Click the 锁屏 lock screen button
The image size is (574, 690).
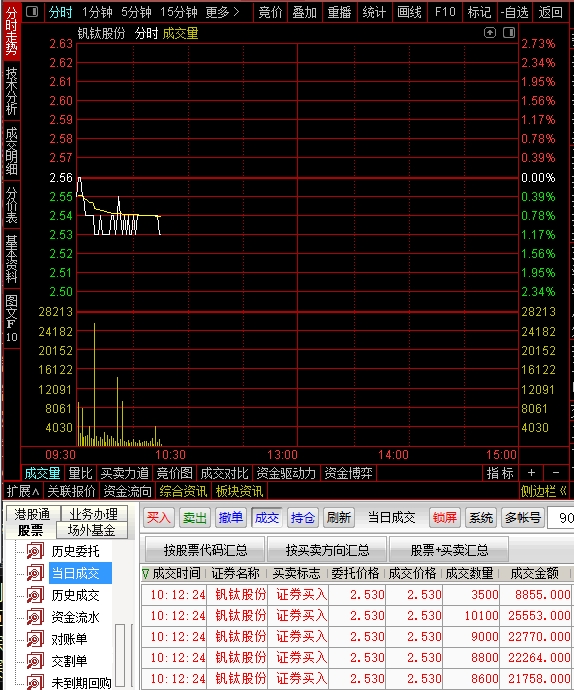(x=445, y=518)
